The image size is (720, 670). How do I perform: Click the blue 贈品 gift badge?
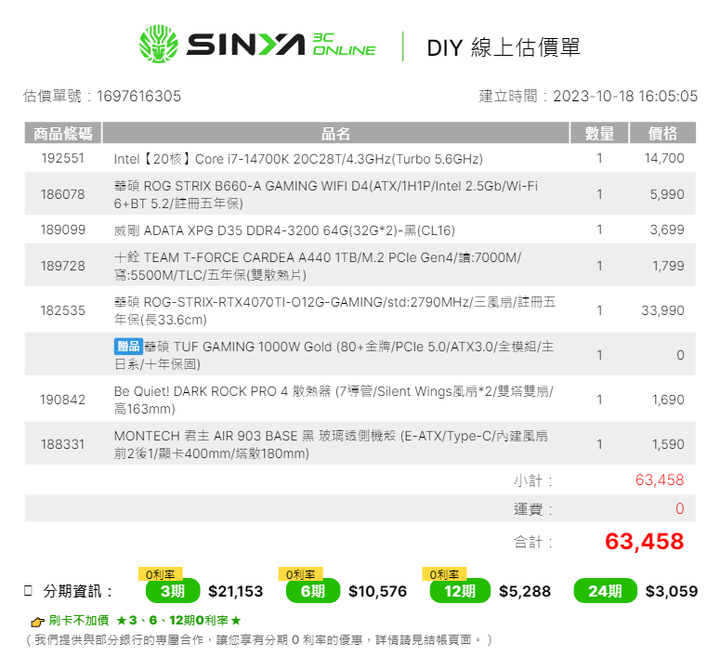(128, 346)
